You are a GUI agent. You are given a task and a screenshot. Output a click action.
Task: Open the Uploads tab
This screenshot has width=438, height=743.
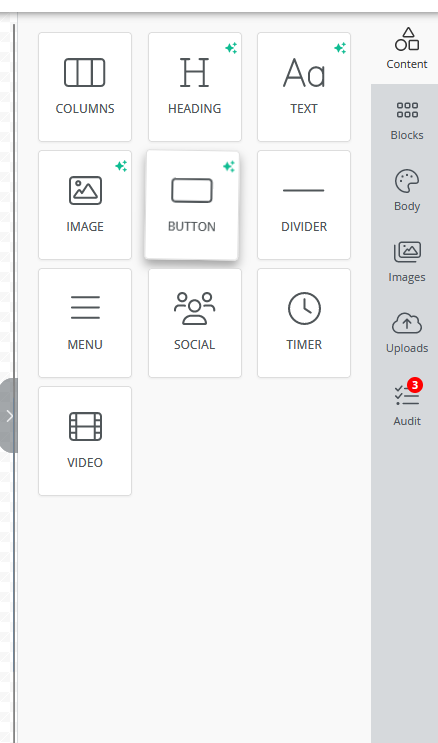click(407, 333)
